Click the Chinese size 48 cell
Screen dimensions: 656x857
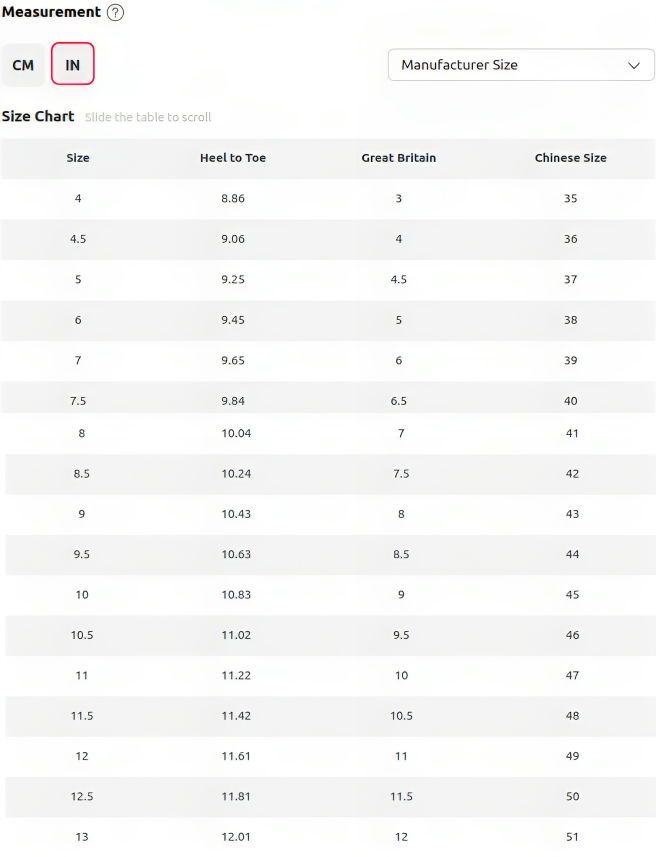[572, 716]
